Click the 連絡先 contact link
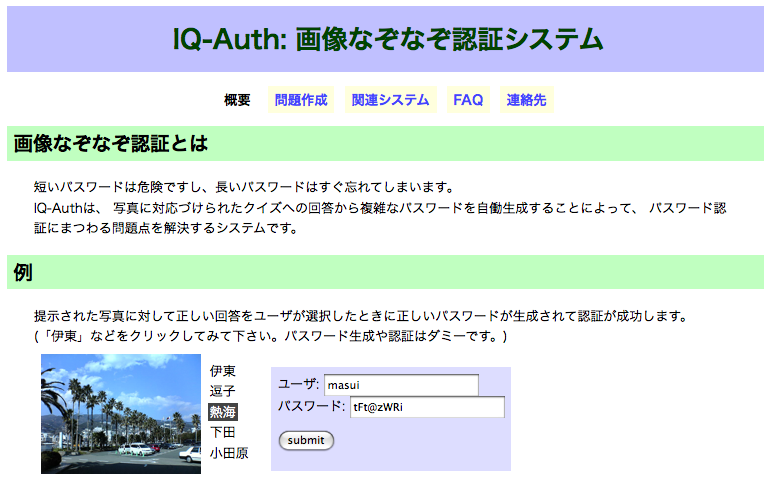The width and height of the screenshot is (772, 487). click(x=526, y=100)
